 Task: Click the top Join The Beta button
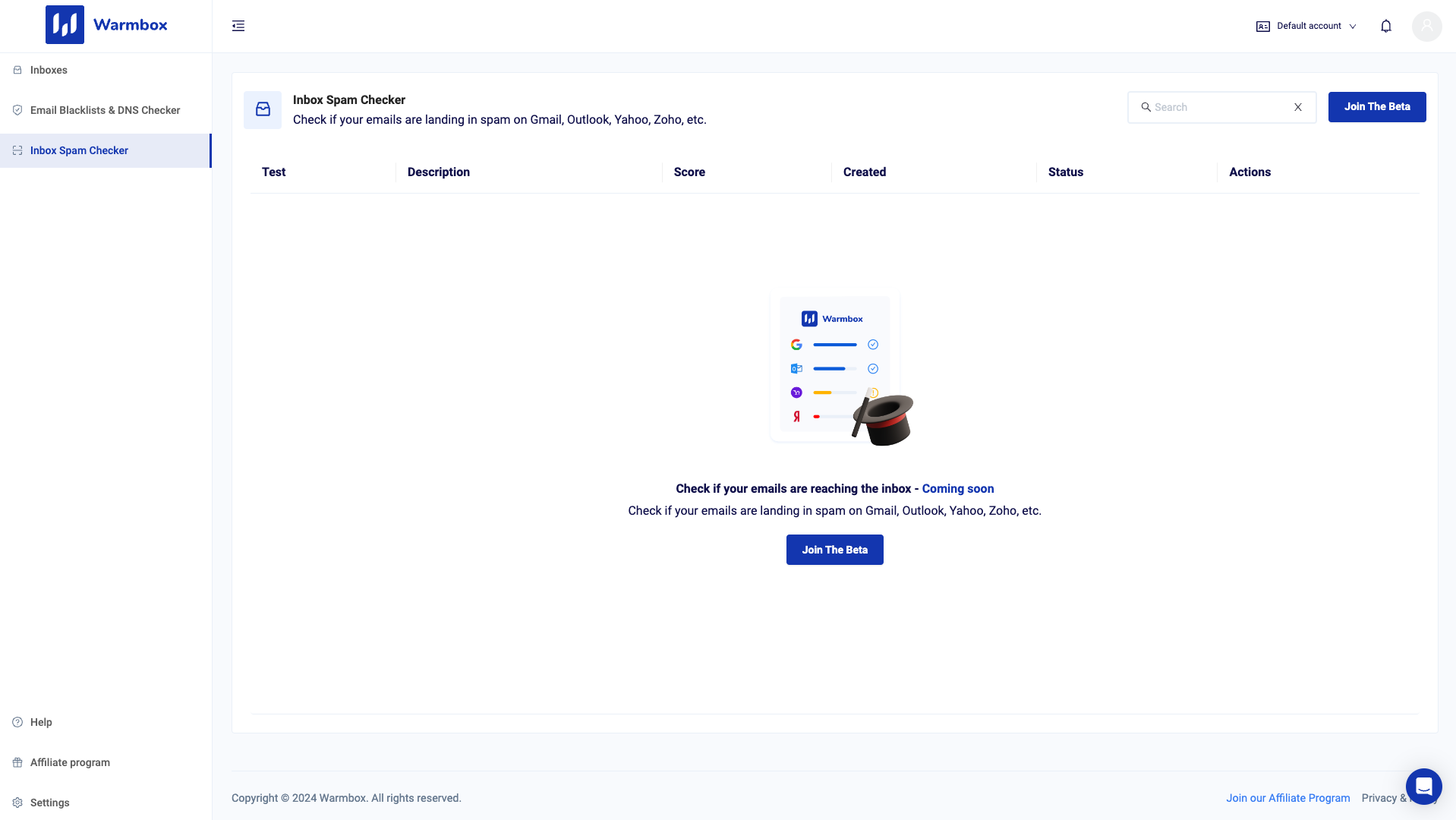point(1376,107)
